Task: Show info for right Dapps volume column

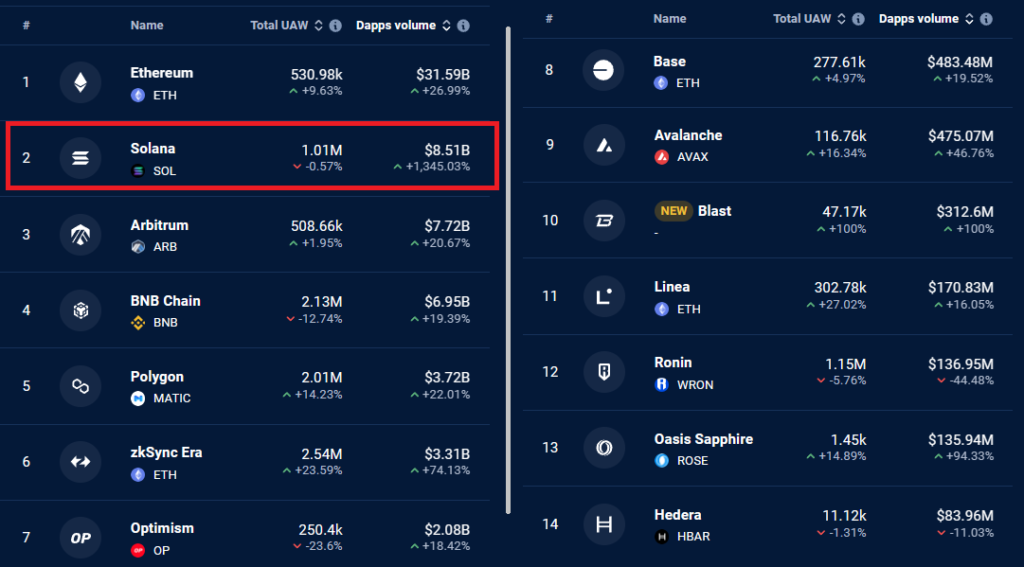Action: [x=986, y=19]
